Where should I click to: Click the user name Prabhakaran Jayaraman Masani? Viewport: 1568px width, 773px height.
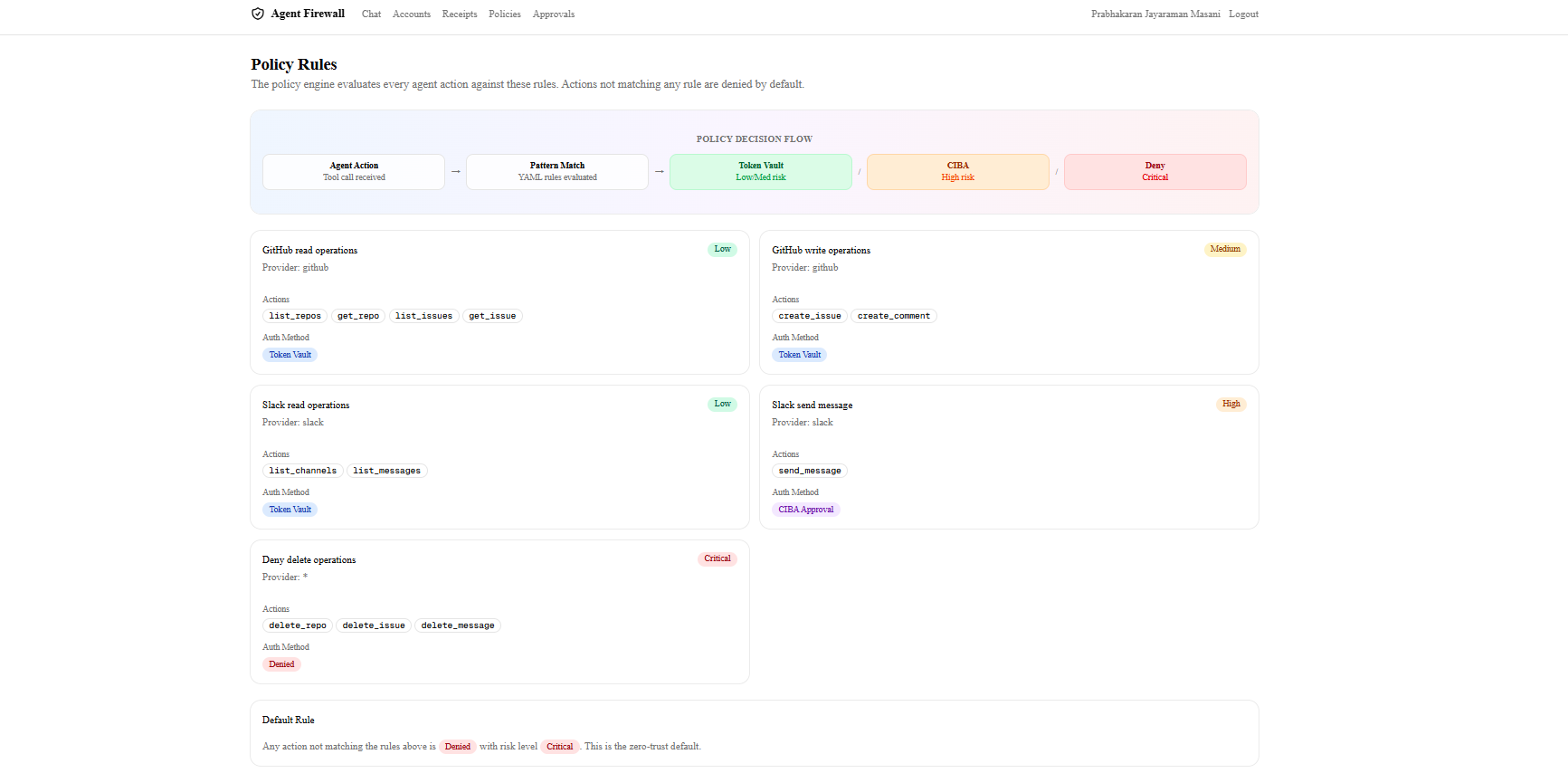click(1155, 14)
